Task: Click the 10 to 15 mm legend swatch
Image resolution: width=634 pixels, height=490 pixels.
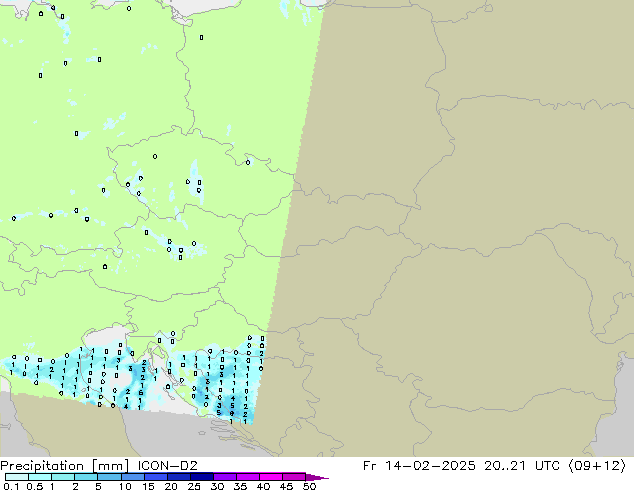Action: (133, 477)
